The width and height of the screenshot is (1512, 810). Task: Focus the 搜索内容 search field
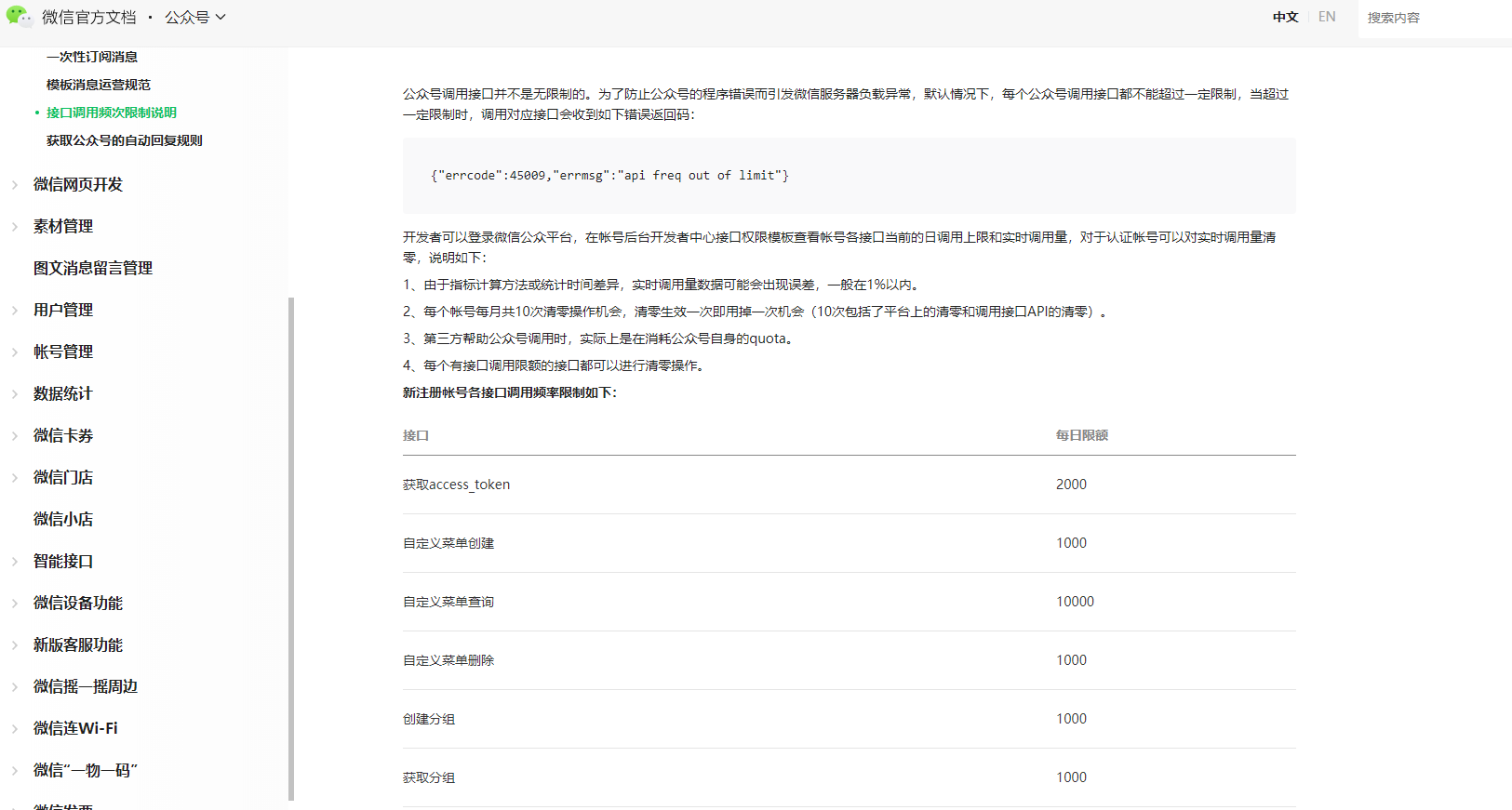pyautogui.click(x=1435, y=18)
